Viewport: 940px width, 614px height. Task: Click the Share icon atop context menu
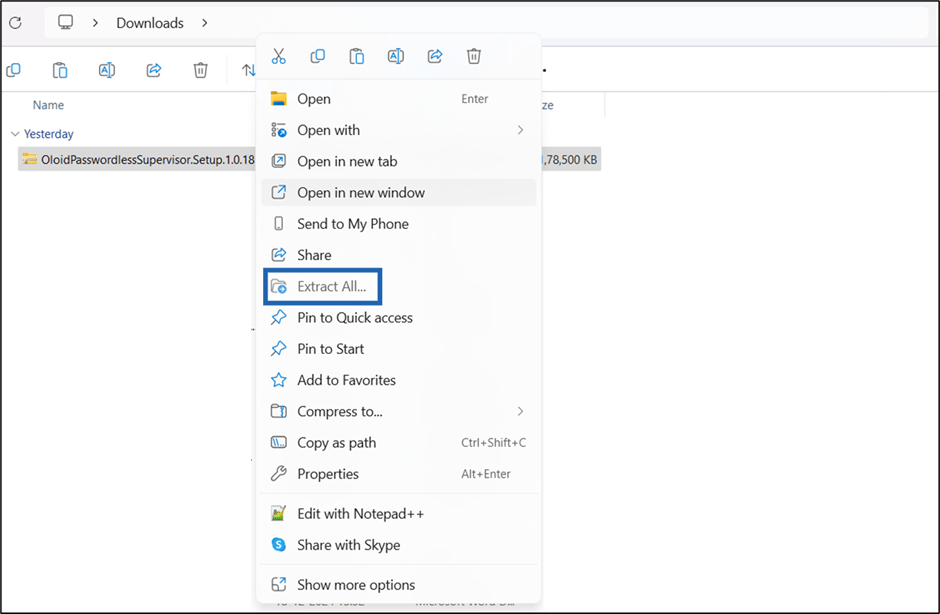tap(435, 56)
